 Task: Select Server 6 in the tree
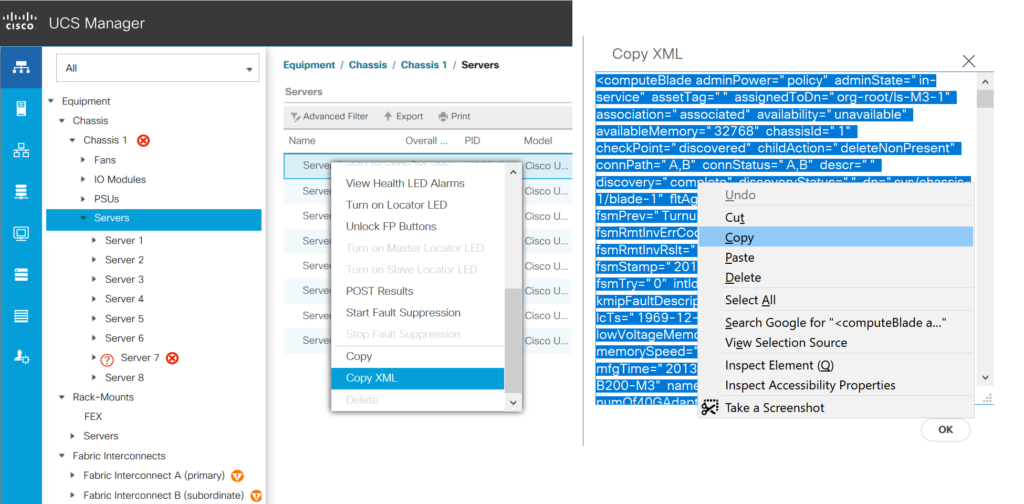[124, 338]
